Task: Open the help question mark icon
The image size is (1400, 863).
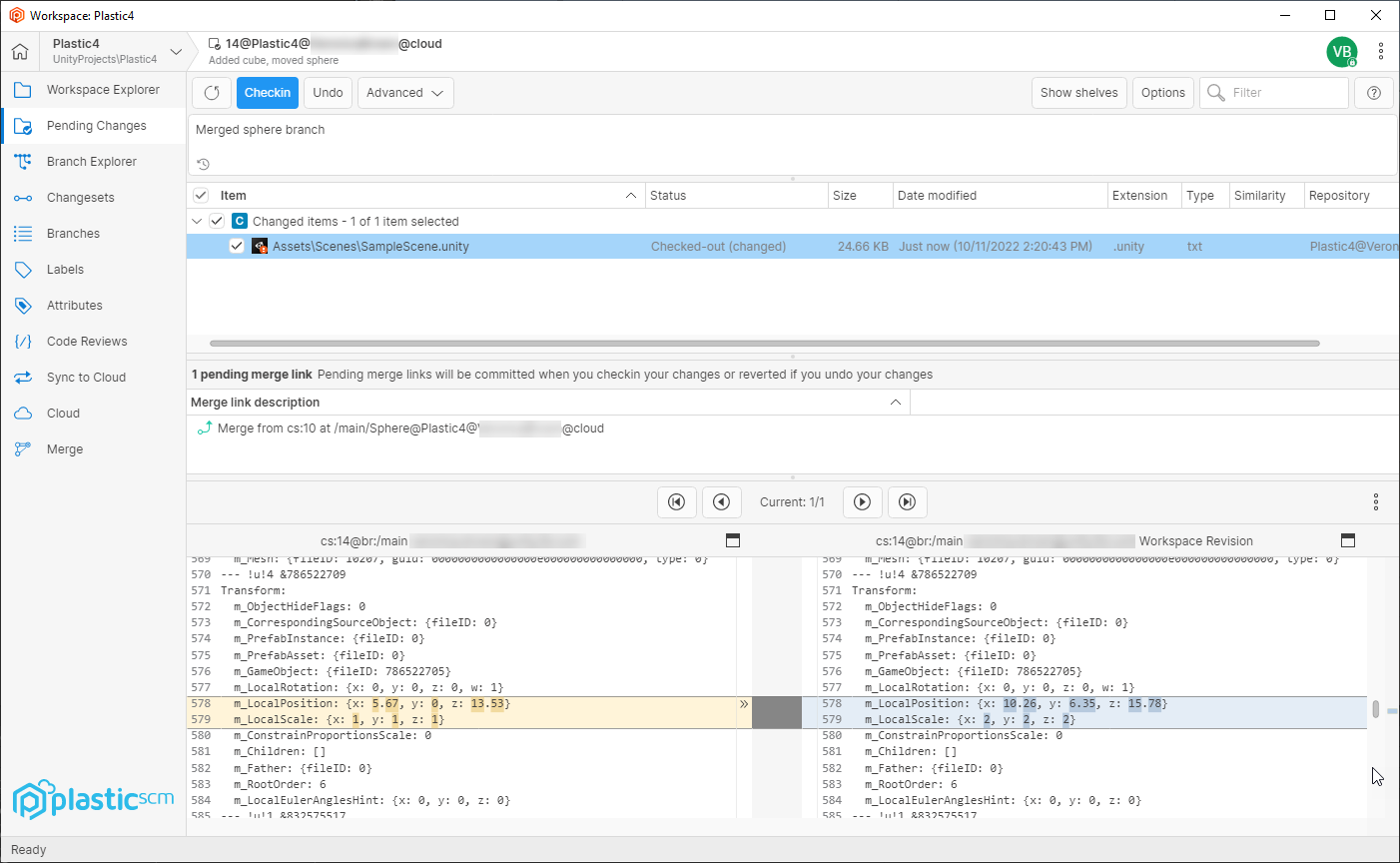Action: point(1374,93)
